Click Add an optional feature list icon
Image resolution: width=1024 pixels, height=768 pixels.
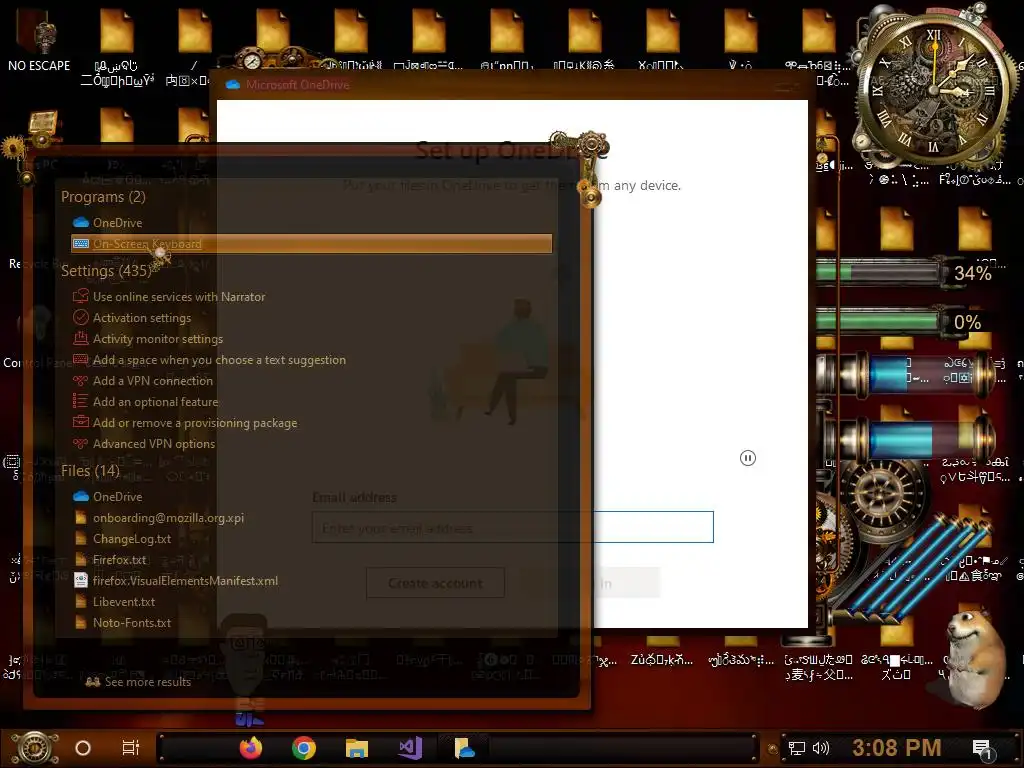[x=81, y=402]
